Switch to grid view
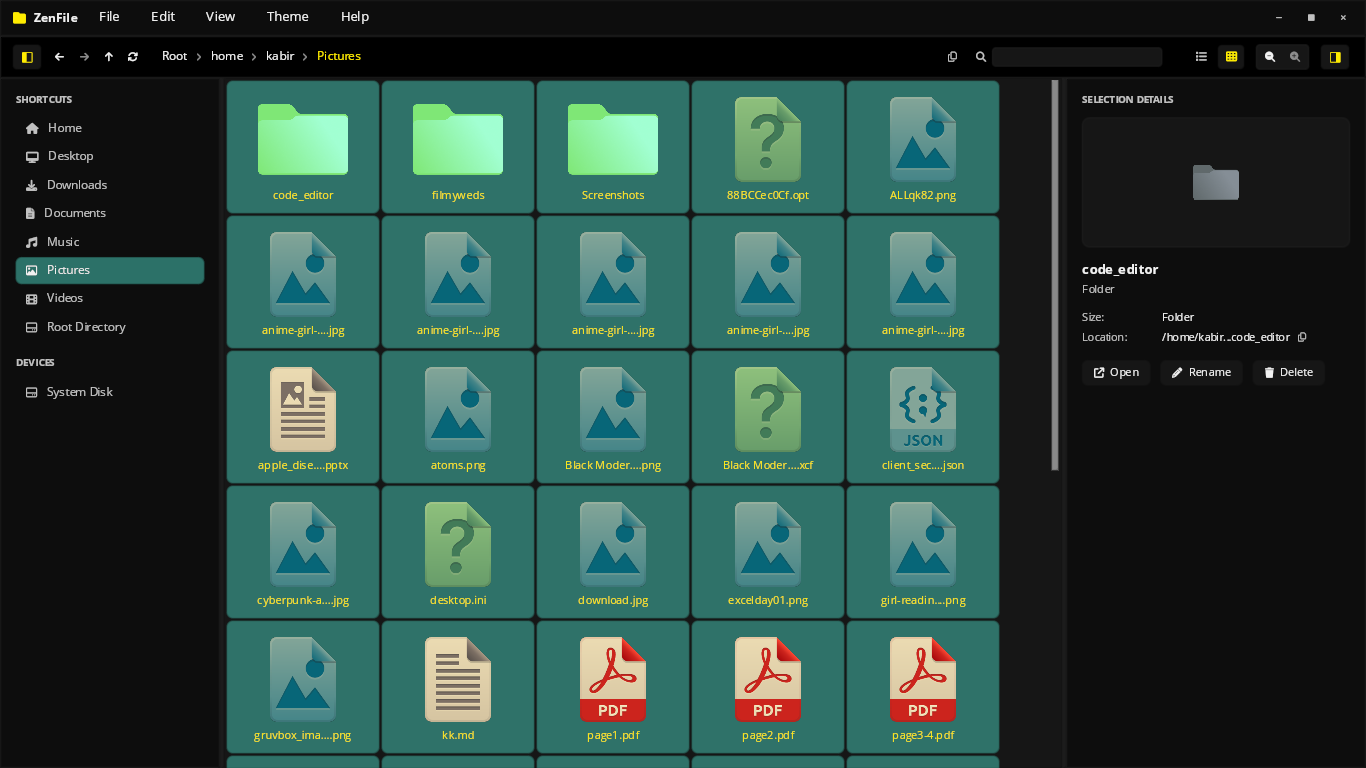Viewport: 1366px width, 768px height. click(1231, 57)
